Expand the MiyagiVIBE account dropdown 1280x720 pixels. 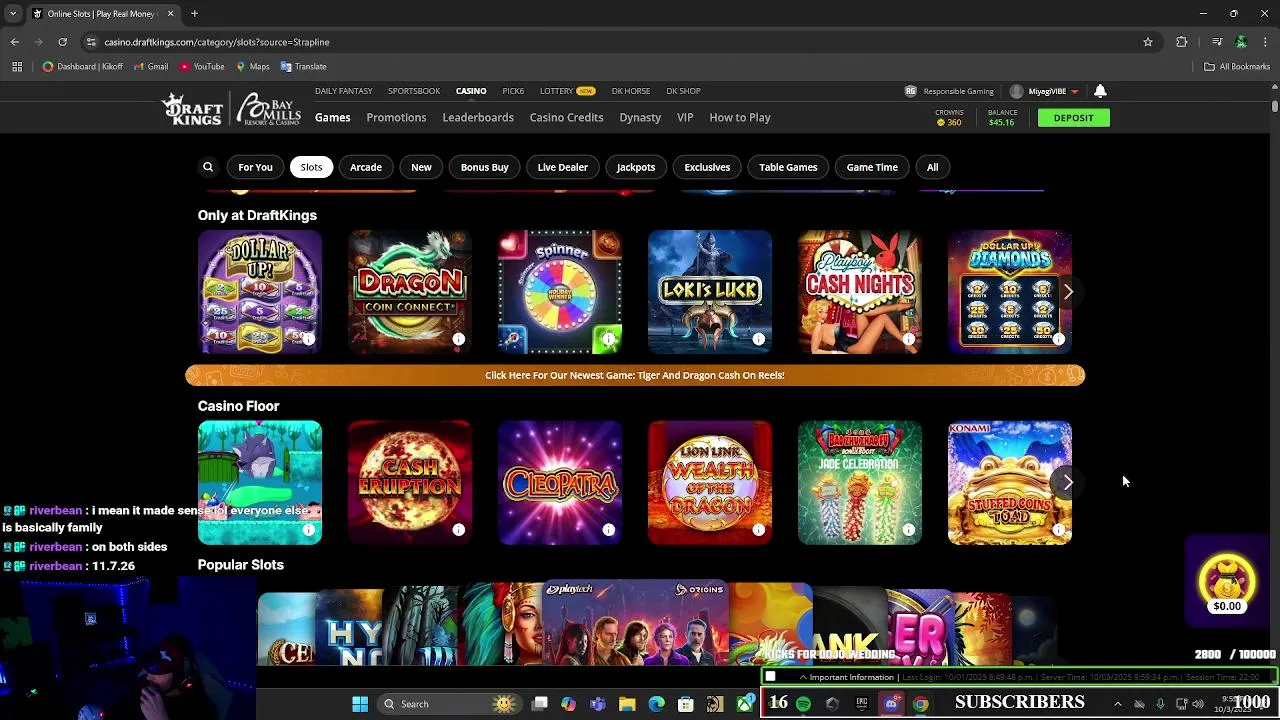pos(1074,92)
